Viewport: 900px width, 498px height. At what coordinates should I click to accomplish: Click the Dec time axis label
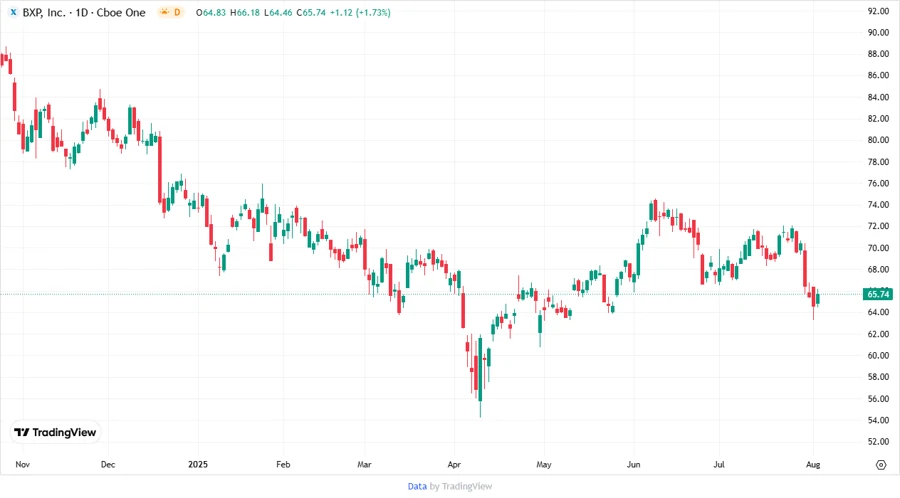(108, 464)
